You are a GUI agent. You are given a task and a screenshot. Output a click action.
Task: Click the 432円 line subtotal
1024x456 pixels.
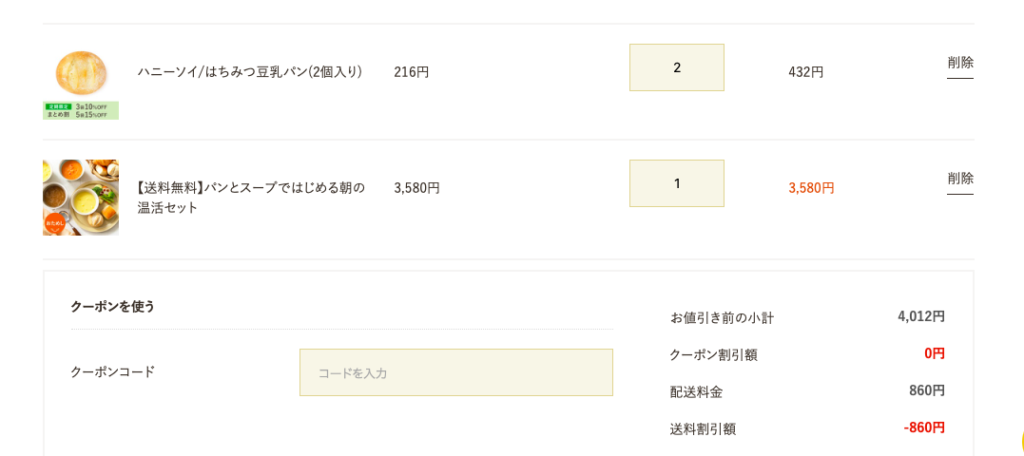tap(806, 72)
